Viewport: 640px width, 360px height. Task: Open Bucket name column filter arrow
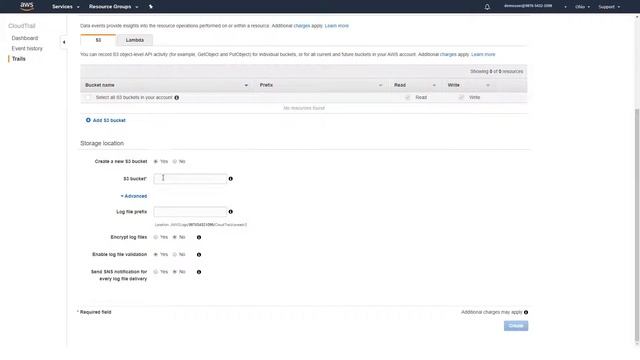246,85
